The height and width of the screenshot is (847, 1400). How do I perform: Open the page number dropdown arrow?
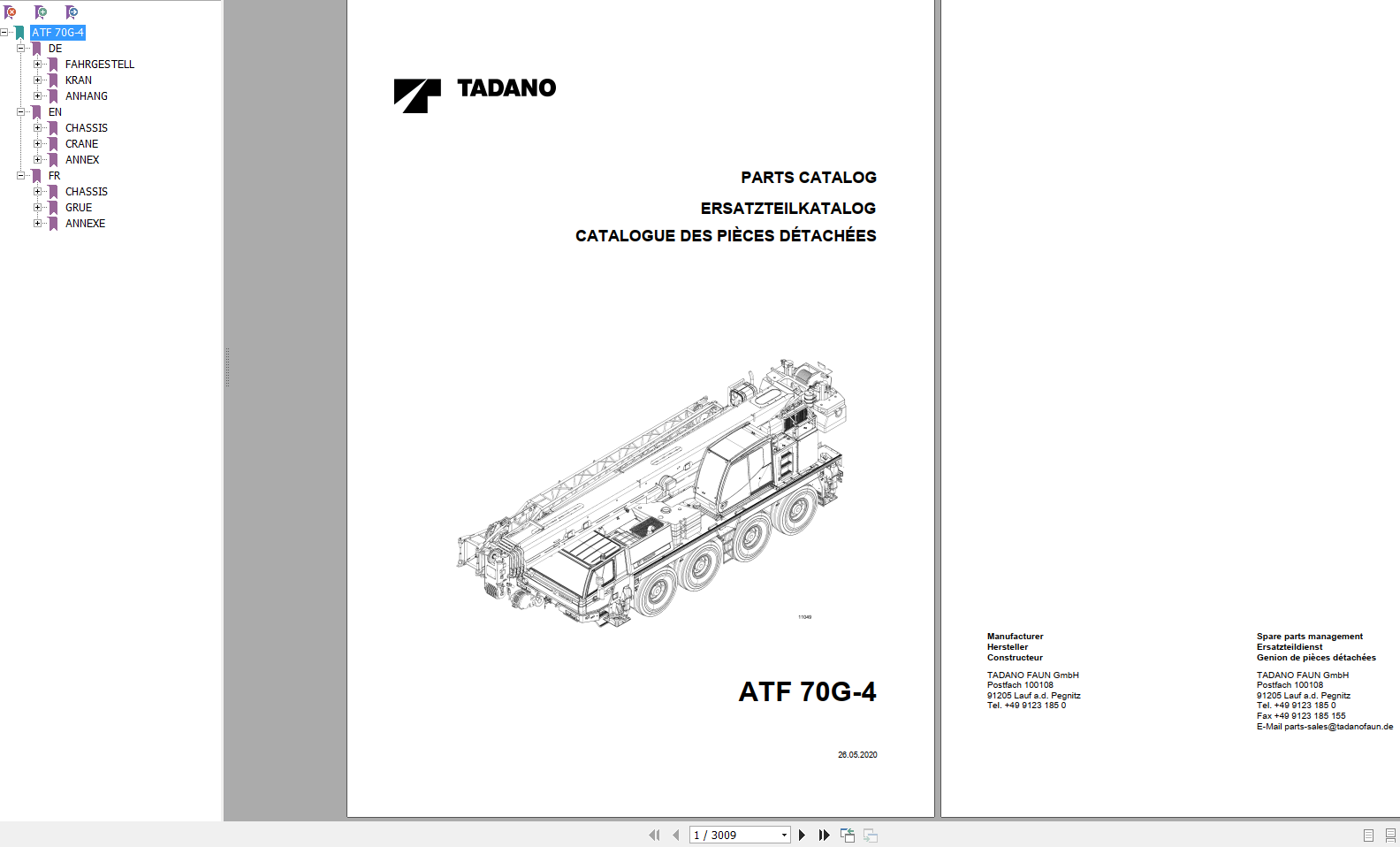tap(784, 836)
